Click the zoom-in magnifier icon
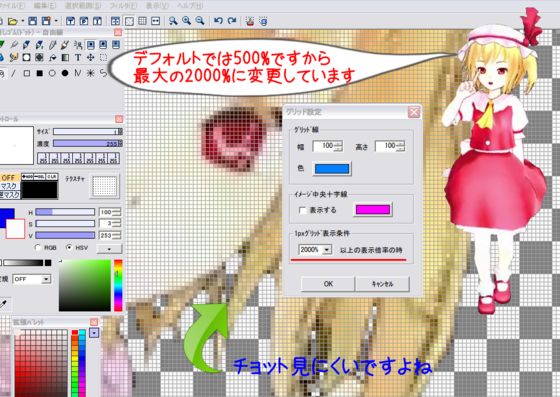Viewport: 560px width, 397px height. 186,21
